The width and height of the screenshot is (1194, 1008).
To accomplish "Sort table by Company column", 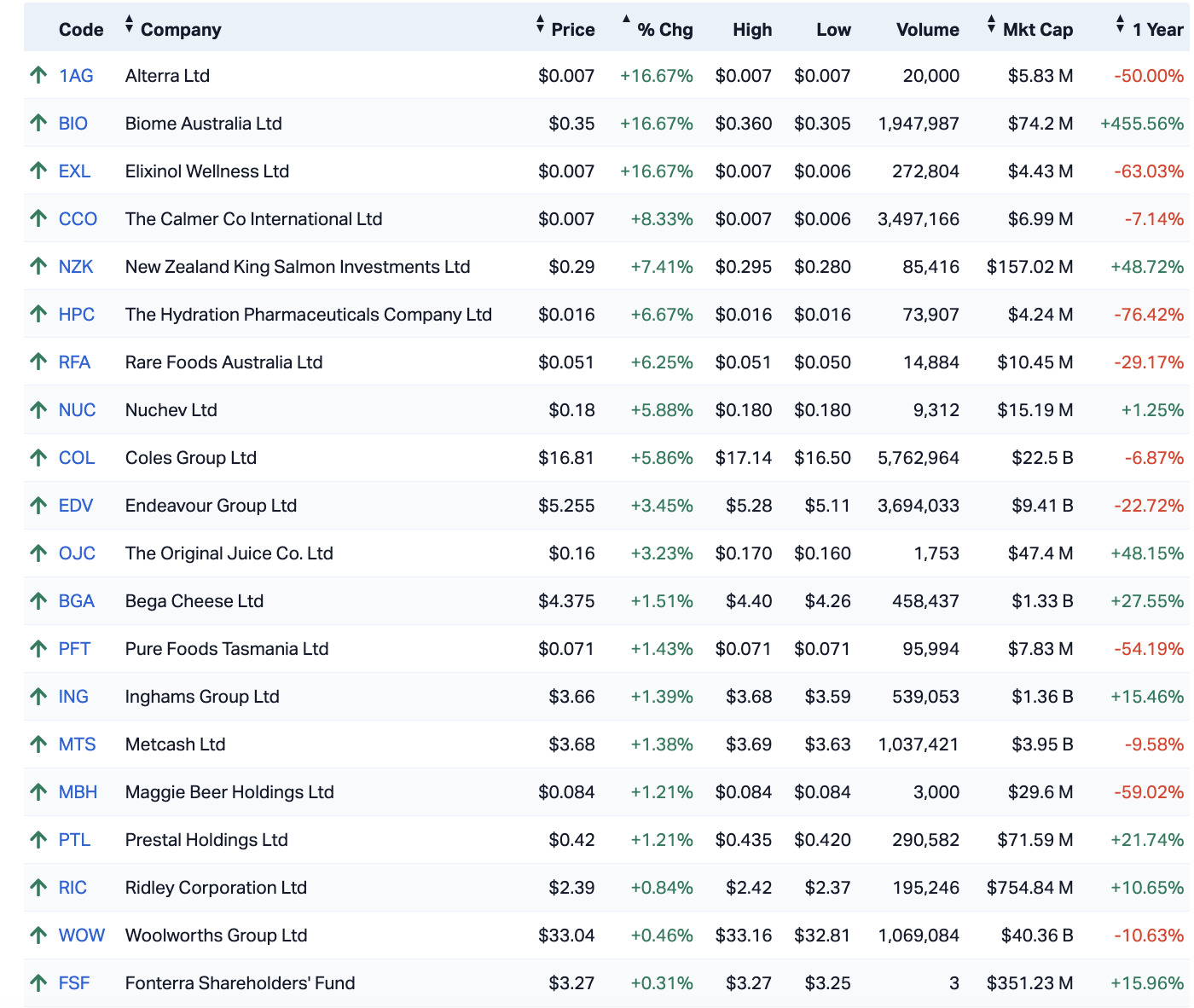I will pyautogui.click(x=173, y=29).
